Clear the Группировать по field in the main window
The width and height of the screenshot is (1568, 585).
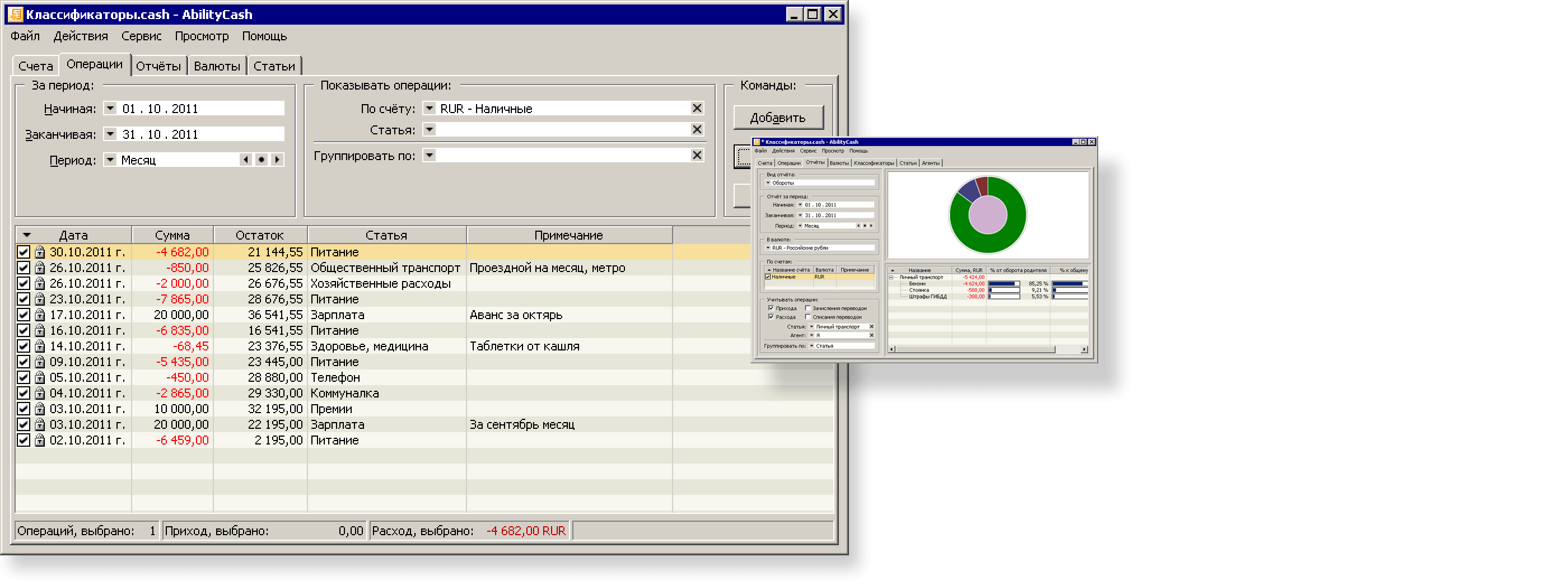tap(697, 155)
